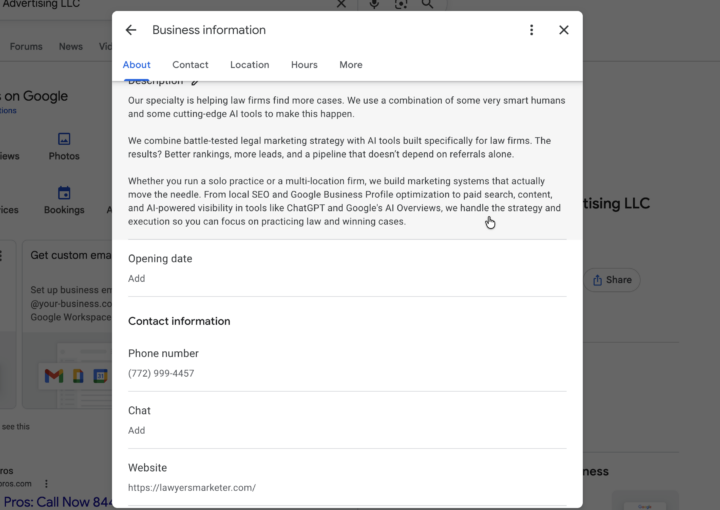The height and width of the screenshot is (510, 720).
Task: Click the Gmail icon in Workspace promo
Action: coord(54,376)
